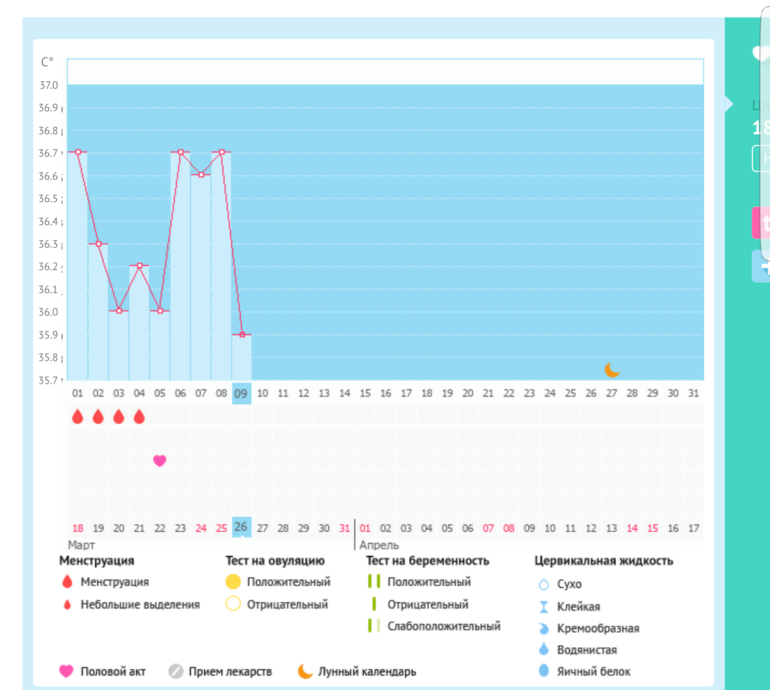The height and width of the screenshot is (690, 770).
Task: Click the grey 'Прием лекарств' pill icon
Action: 176,672
